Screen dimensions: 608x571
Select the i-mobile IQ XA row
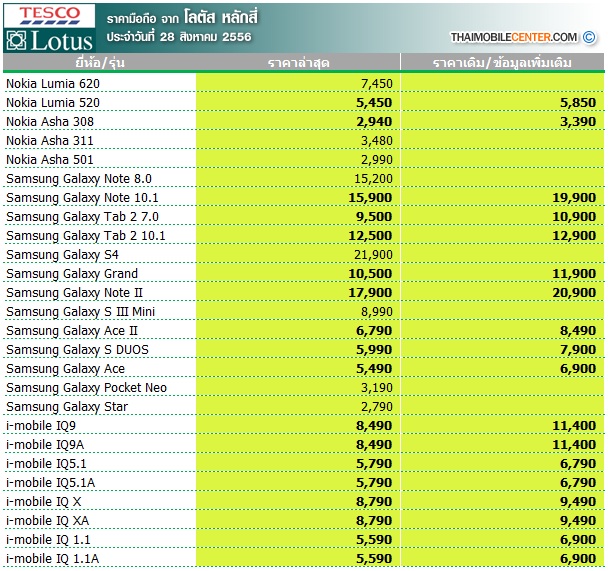(x=304, y=520)
